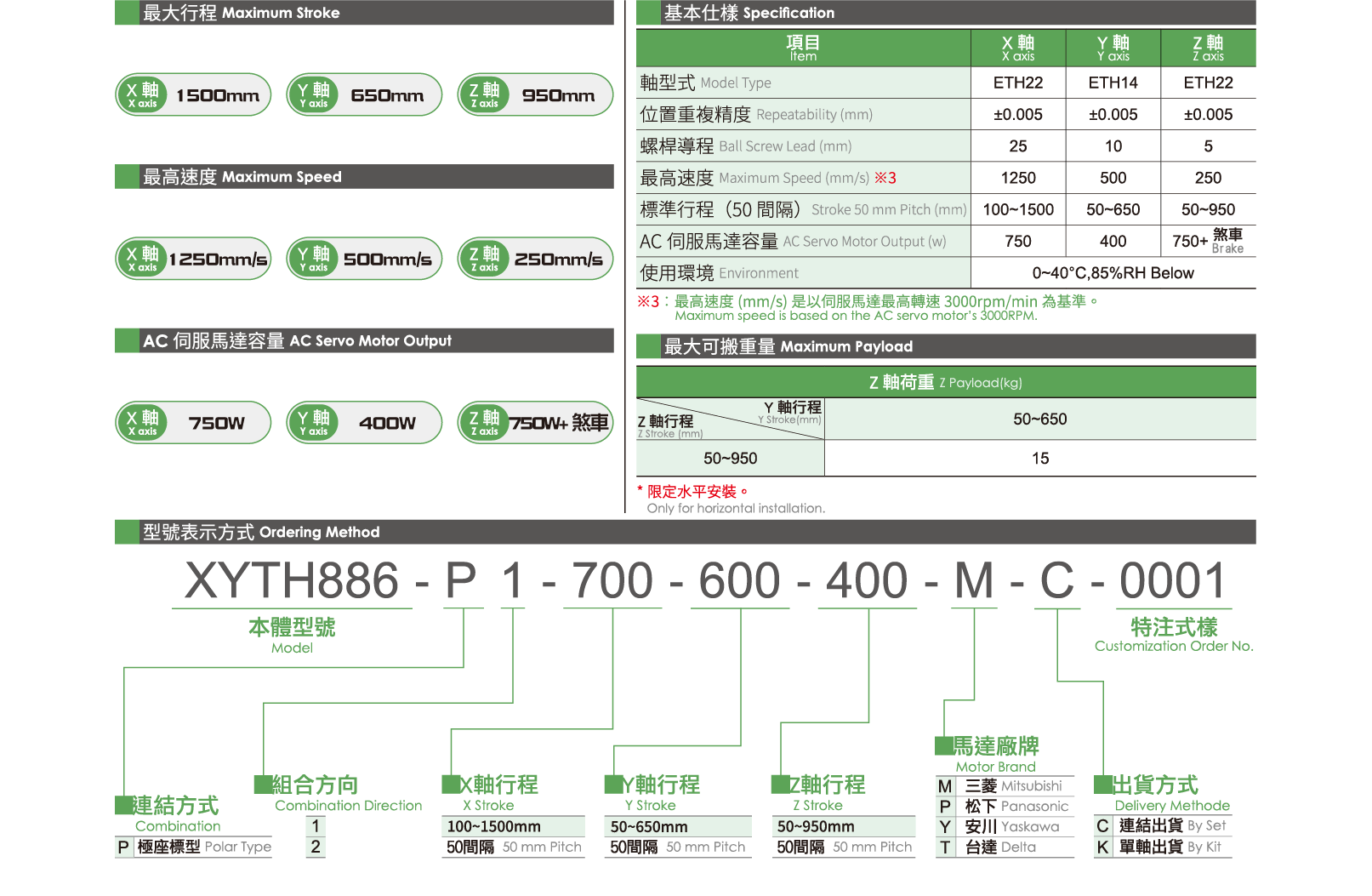1372x896 pixels.
Task: Click the 650mm Y axis stroke value
Action: (x=387, y=95)
